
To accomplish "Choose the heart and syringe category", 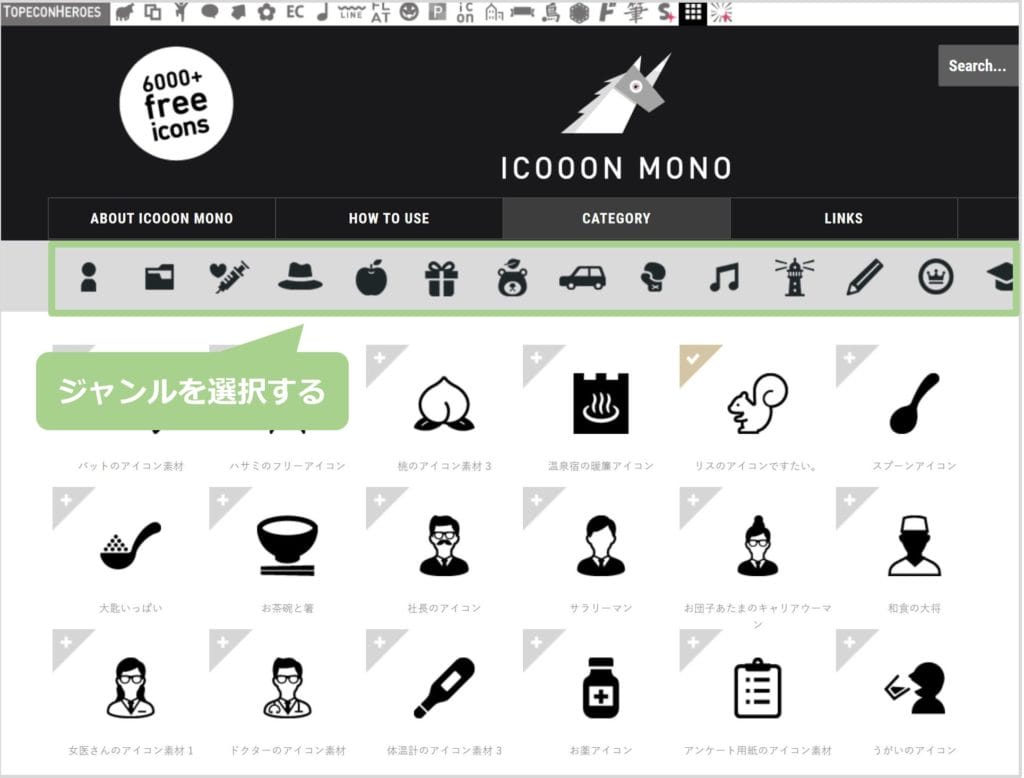I will [229, 277].
